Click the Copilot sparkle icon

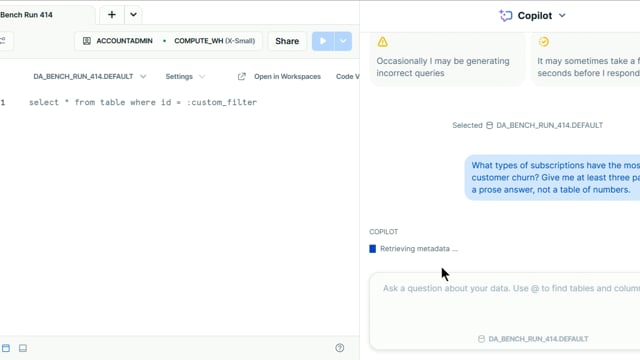click(x=505, y=16)
